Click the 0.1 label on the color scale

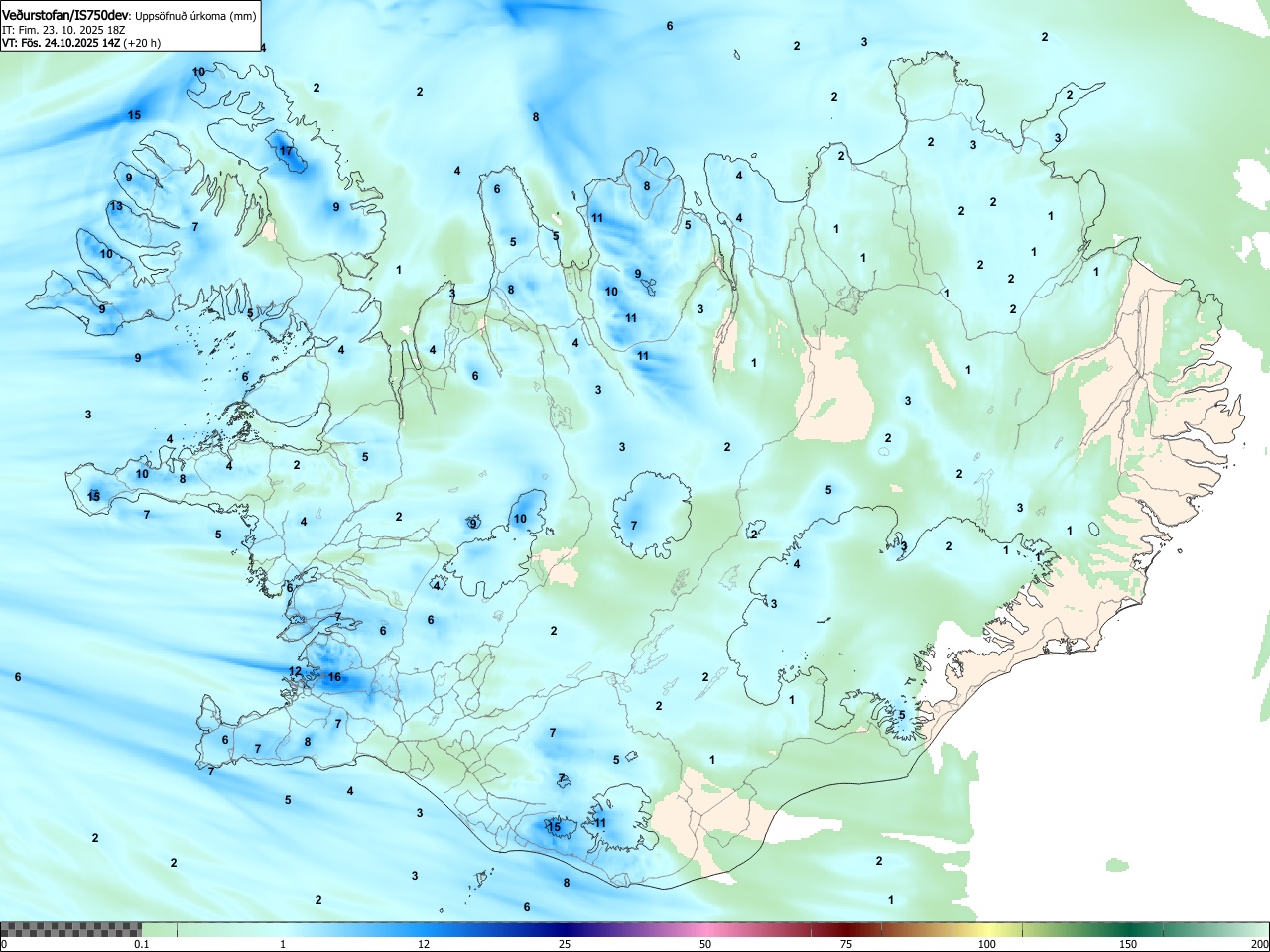[142, 944]
